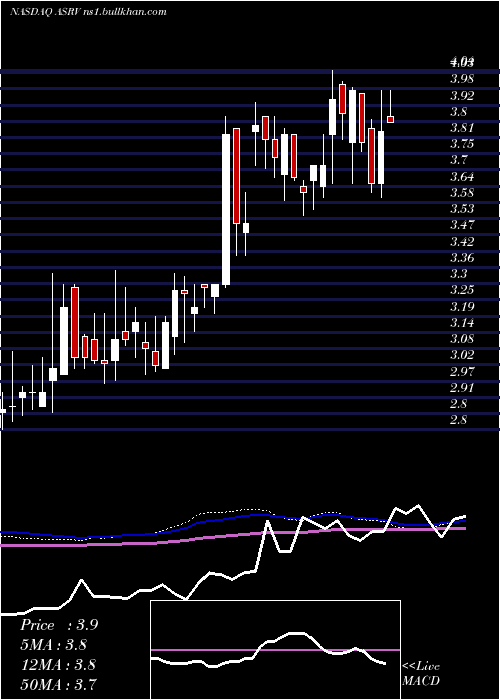This screenshot has width=500, height=700.
Task: Click the 3.81 price axis label
Action: [x=462, y=128]
